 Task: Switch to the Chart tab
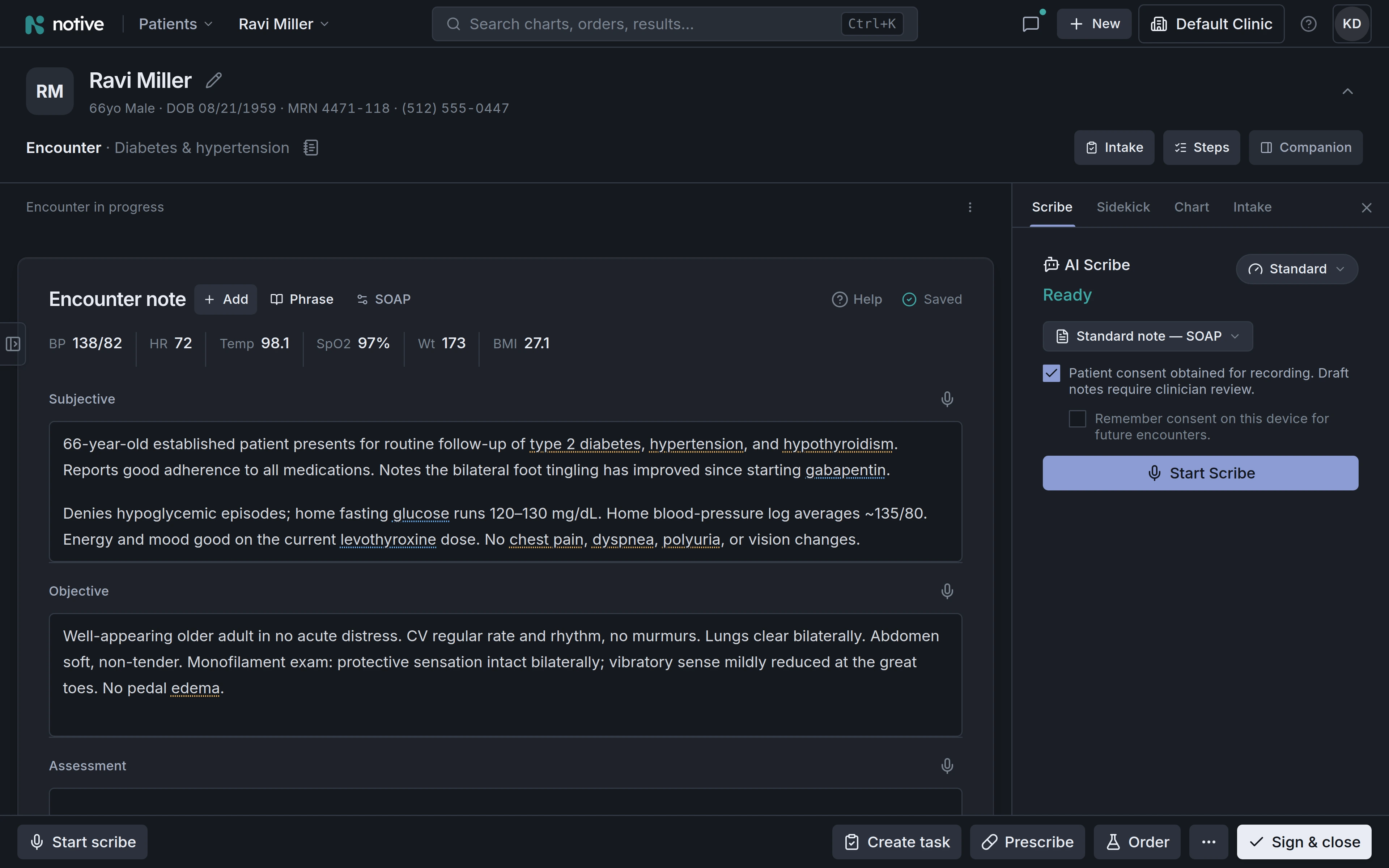[x=1191, y=207]
